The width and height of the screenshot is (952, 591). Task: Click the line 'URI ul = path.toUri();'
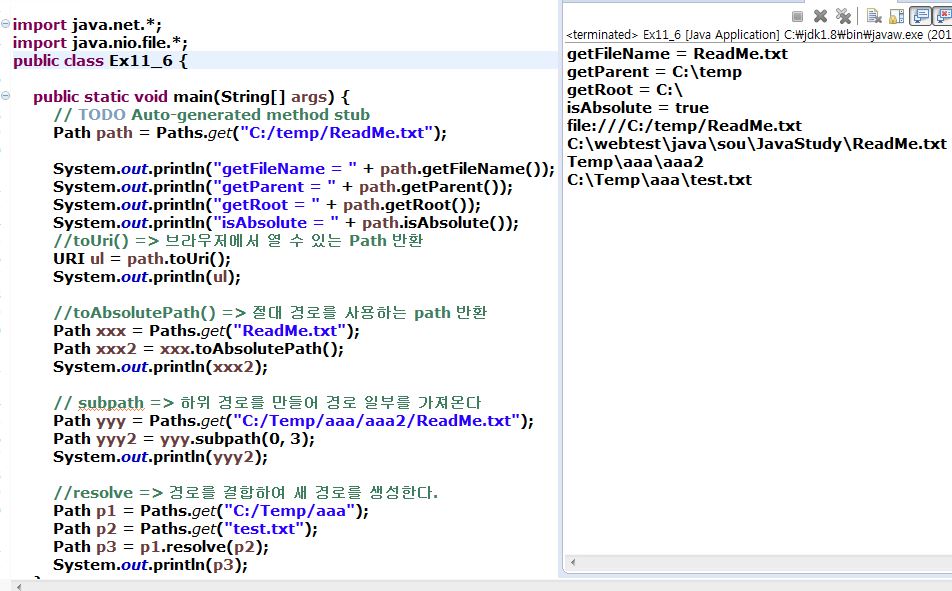[142, 259]
